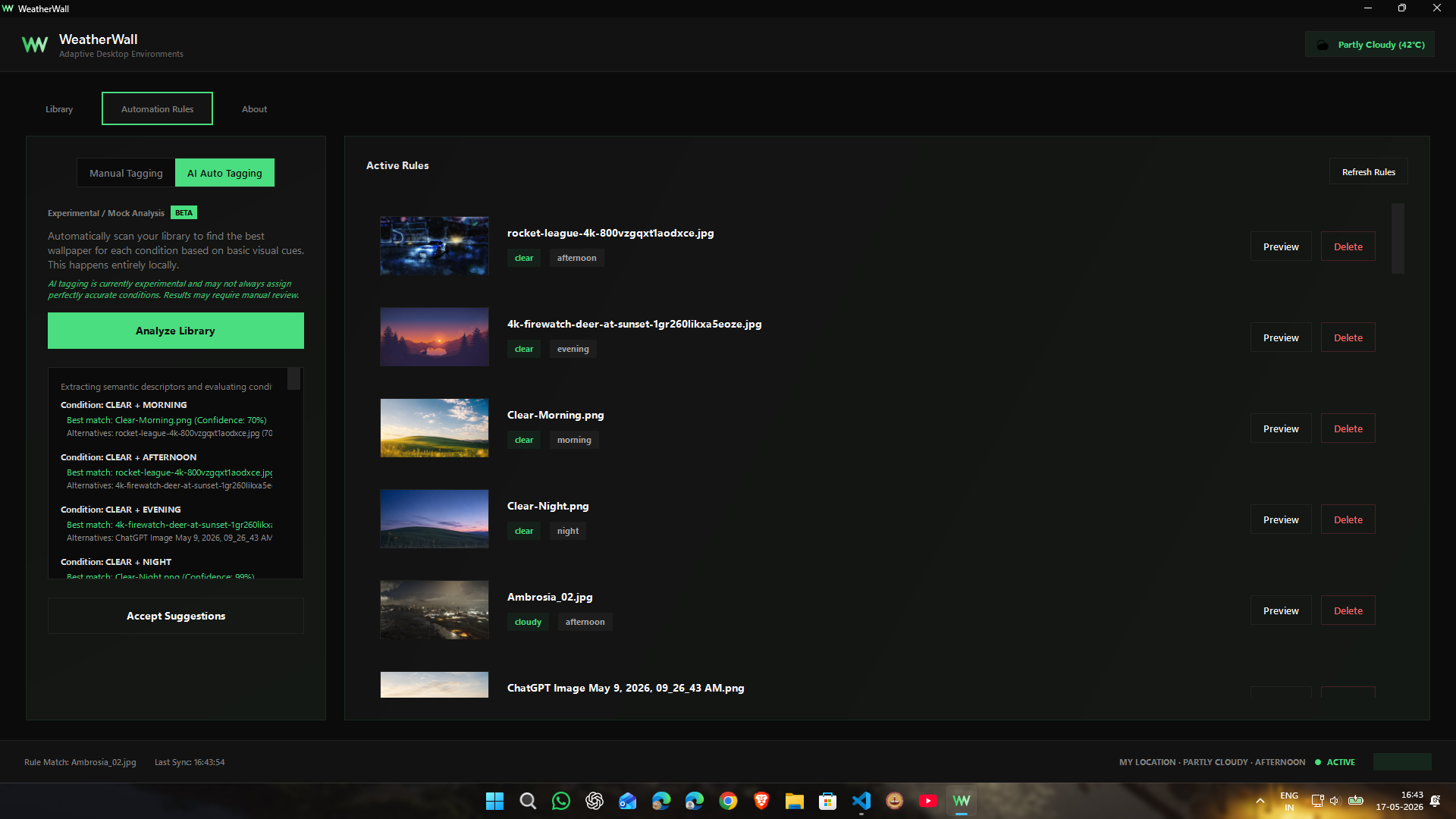Click the ACTIVE status indicator

(1335, 762)
